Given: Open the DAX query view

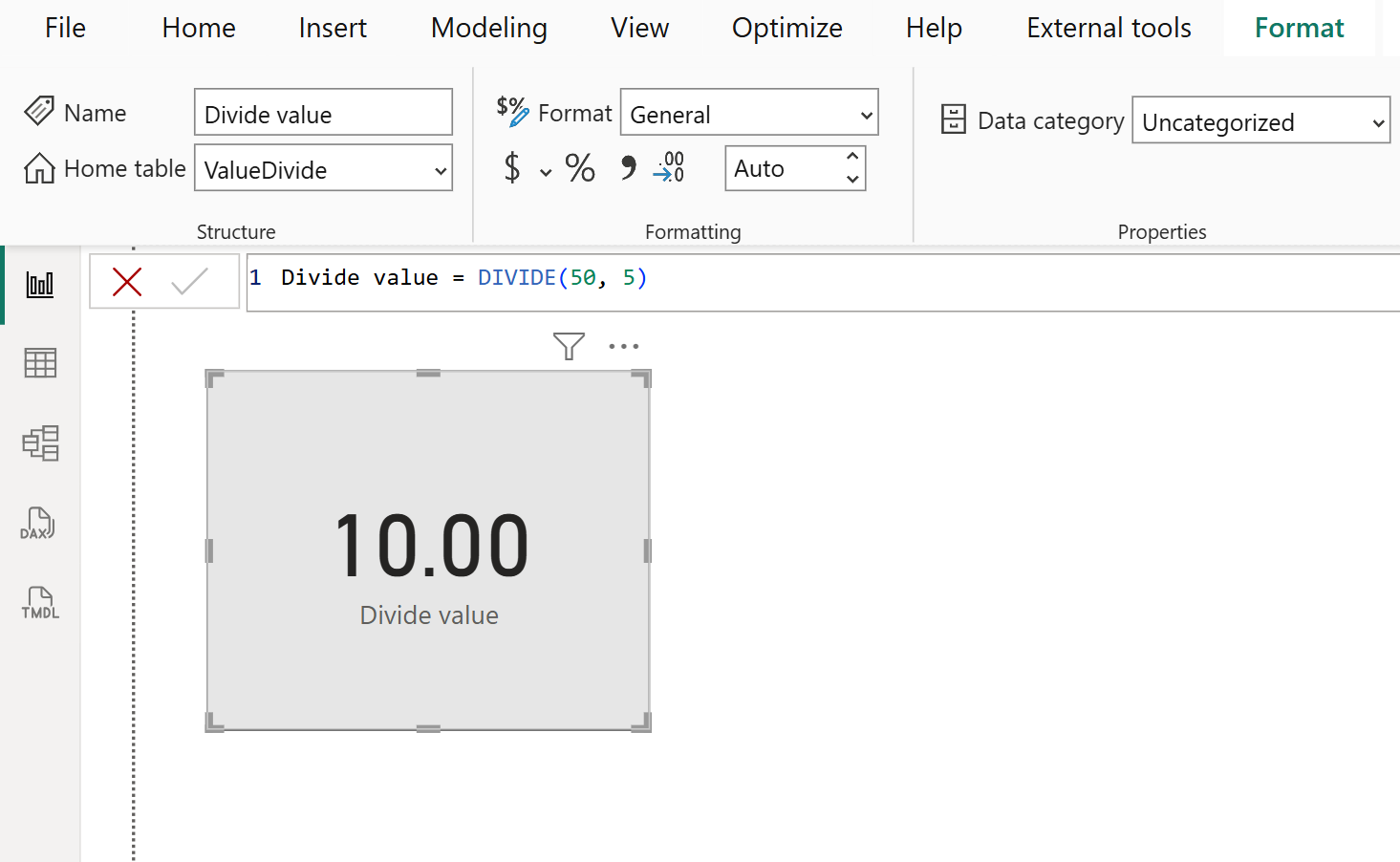Looking at the screenshot, I should point(39,524).
